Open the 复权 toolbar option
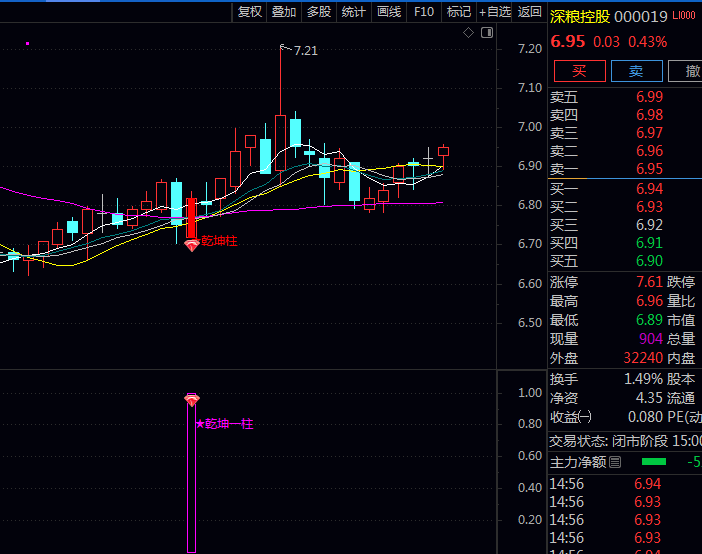Image resolution: width=702 pixels, height=554 pixels. click(249, 12)
